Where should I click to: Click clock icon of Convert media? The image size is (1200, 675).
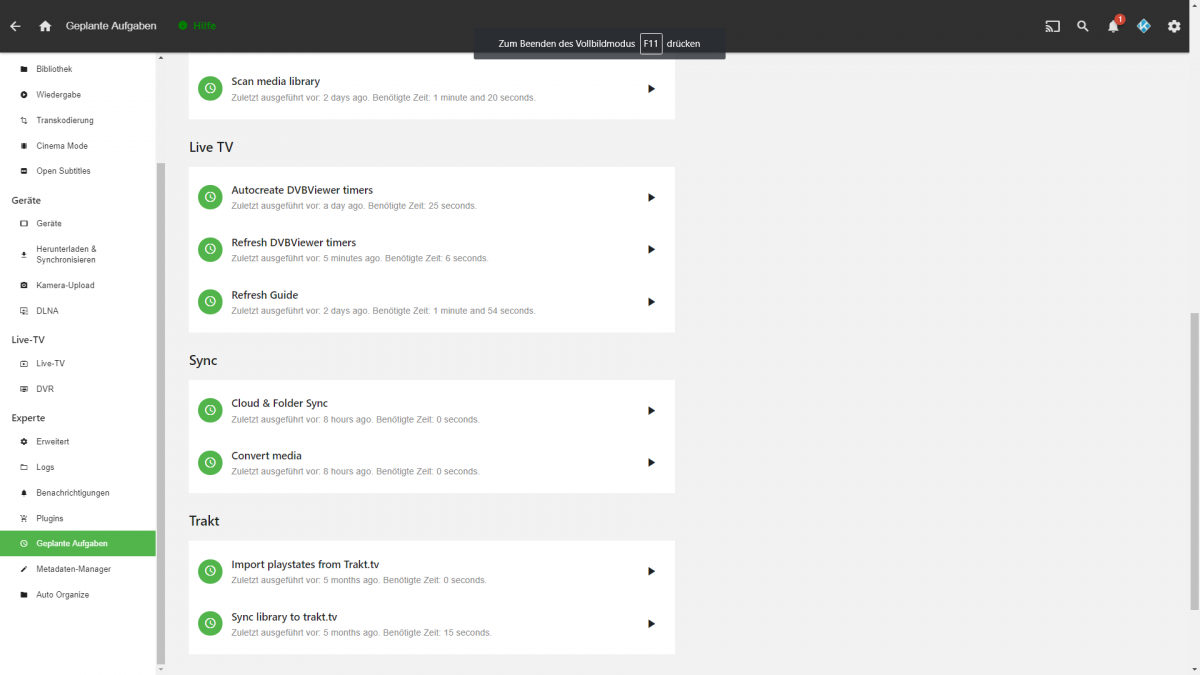click(210, 463)
